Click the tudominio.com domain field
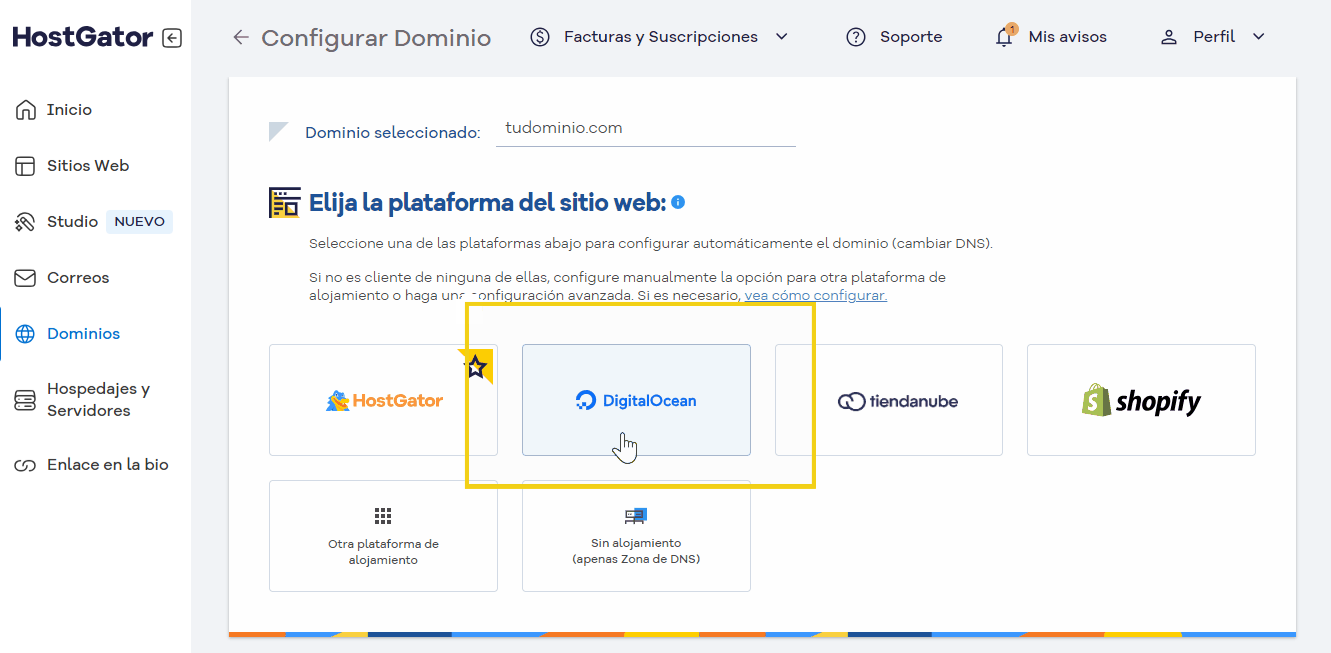Screen dimensions: 1331x653 (646, 129)
